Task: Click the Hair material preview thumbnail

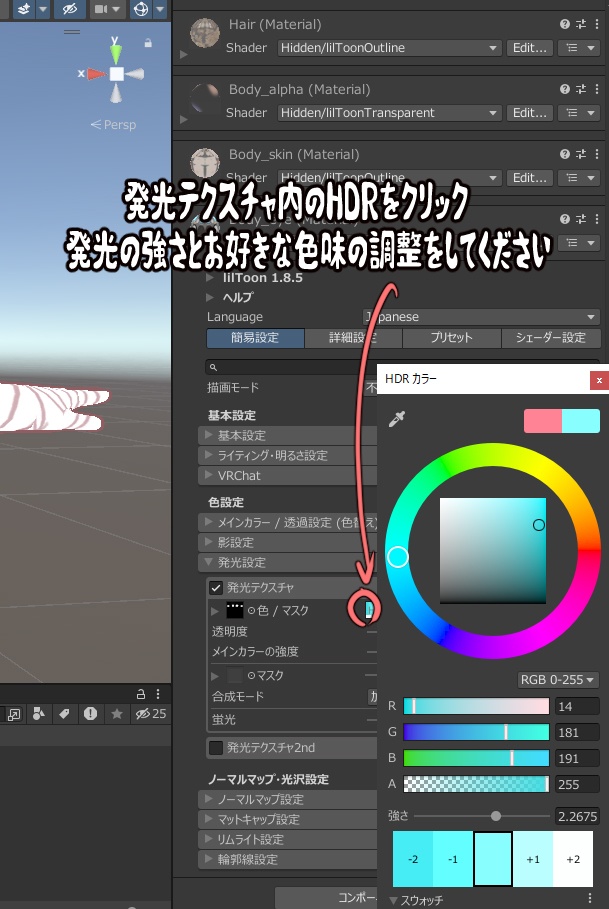Action: [x=205, y=32]
